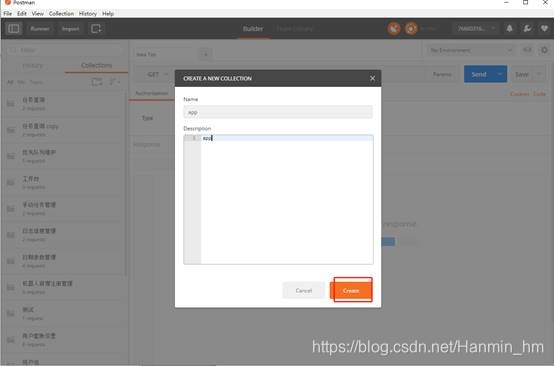Open the notifications bell icon
The image size is (554, 366).
[509, 28]
